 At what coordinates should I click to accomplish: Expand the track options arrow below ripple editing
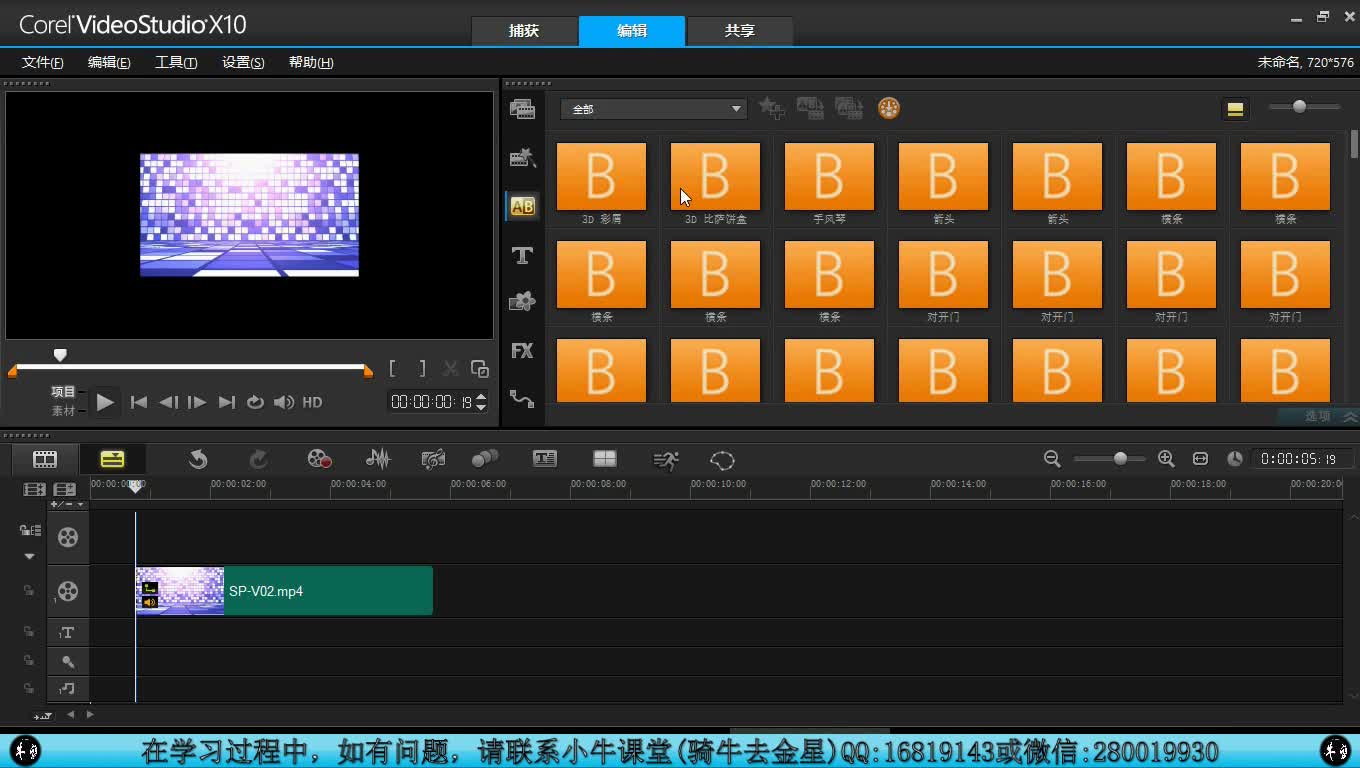28,555
